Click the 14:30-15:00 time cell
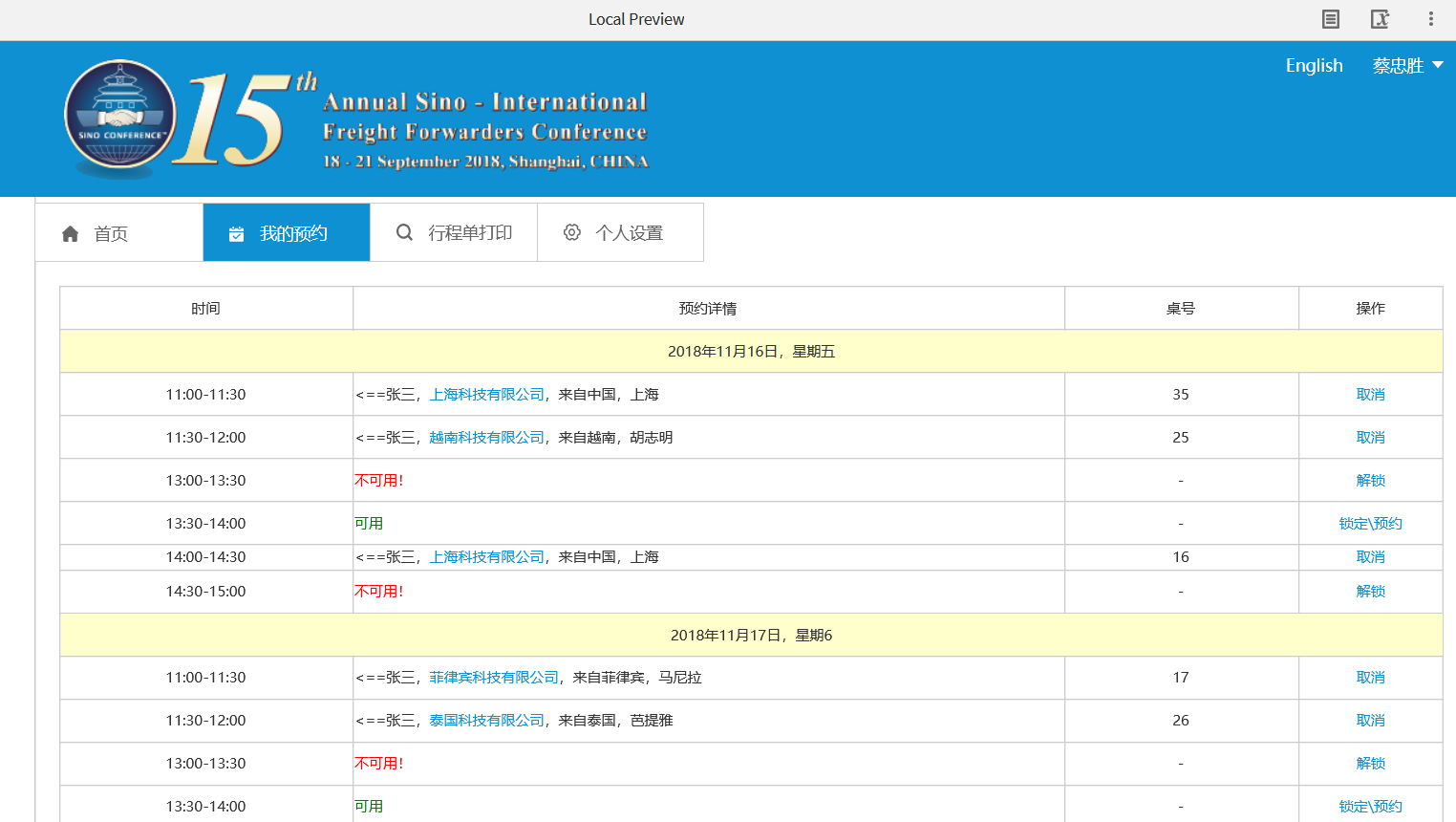The height and width of the screenshot is (822, 1456). coord(206,592)
